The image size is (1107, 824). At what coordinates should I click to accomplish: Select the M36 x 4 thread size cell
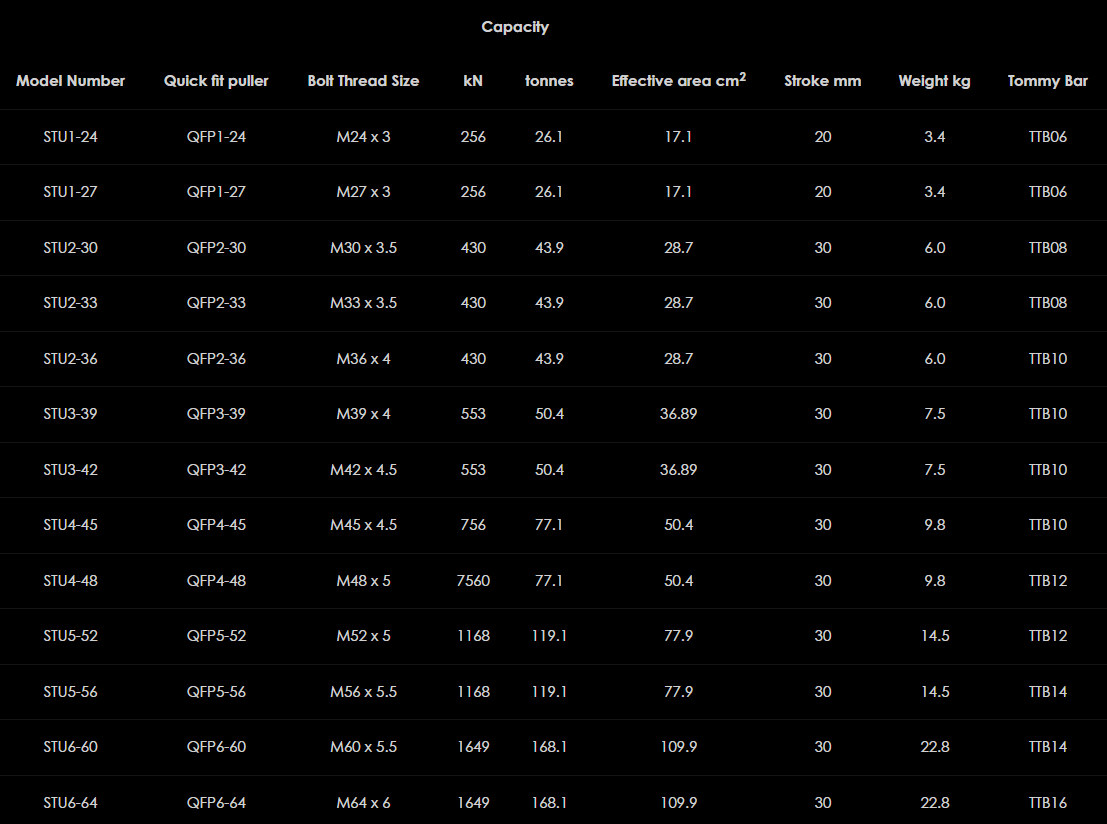click(x=363, y=359)
